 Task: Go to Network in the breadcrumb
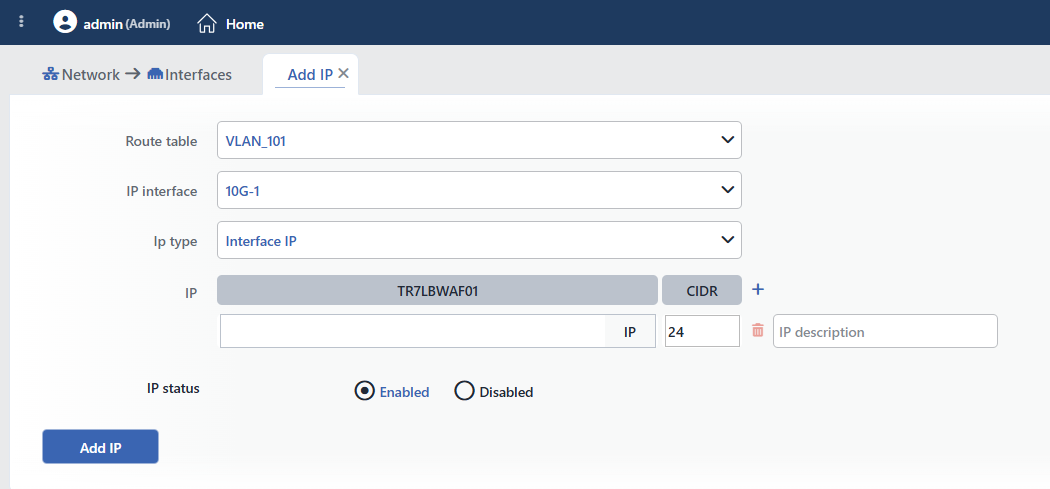[x=90, y=74]
